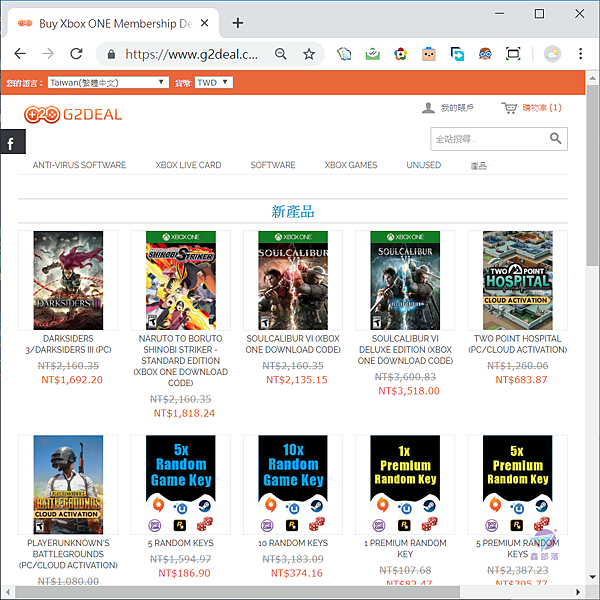
Task: Click the 10x Random Game Key image
Action: point(293,484)
